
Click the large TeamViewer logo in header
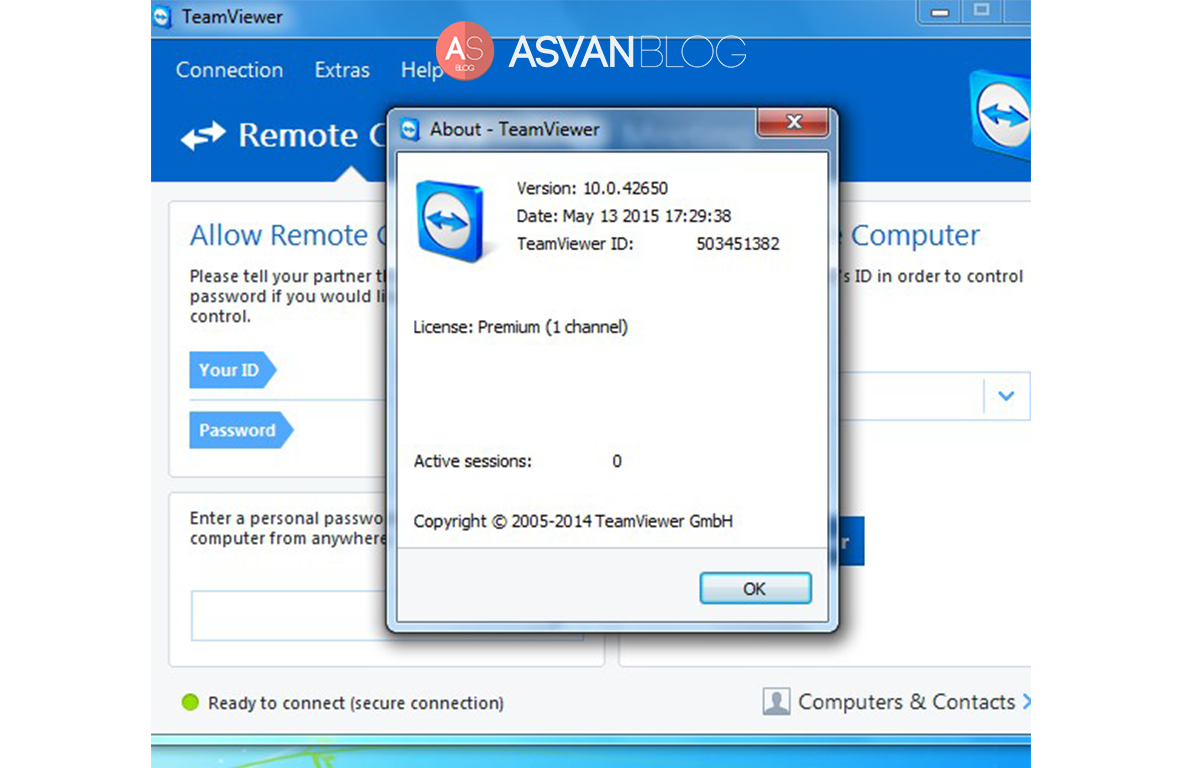(x=1000, y=115)
